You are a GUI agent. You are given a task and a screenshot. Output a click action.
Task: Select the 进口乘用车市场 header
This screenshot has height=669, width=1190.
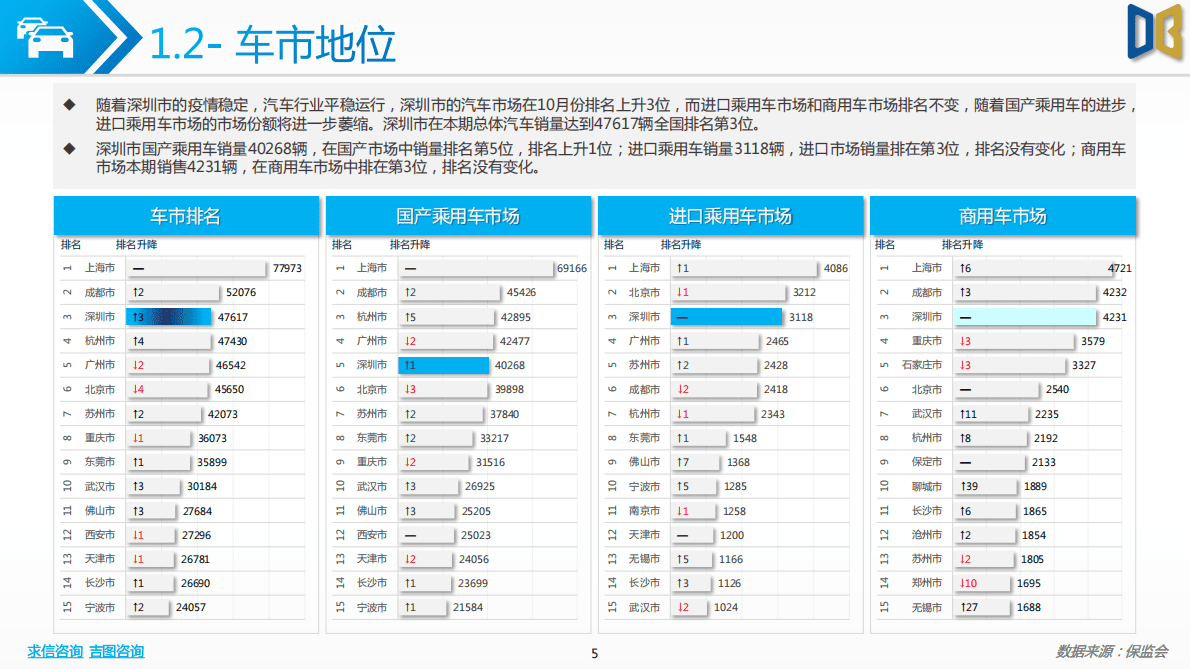(730, 215)
